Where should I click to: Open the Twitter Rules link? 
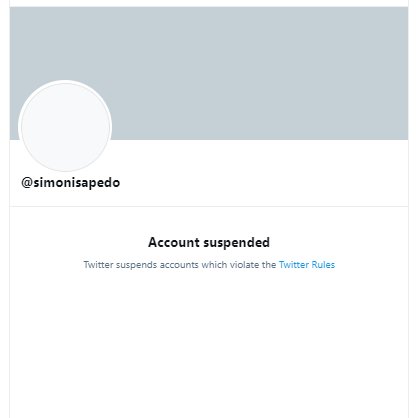click(307, 265)
